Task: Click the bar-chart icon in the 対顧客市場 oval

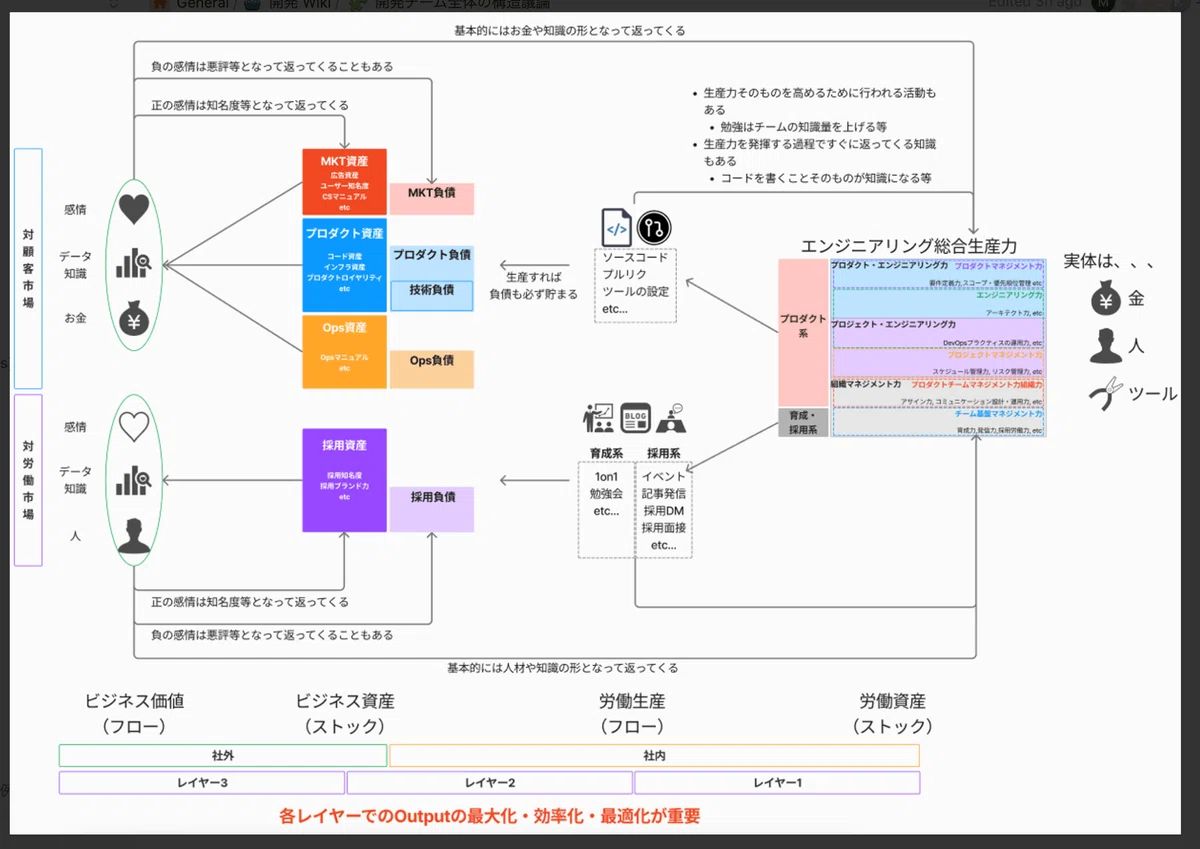Action: [133, 264]
